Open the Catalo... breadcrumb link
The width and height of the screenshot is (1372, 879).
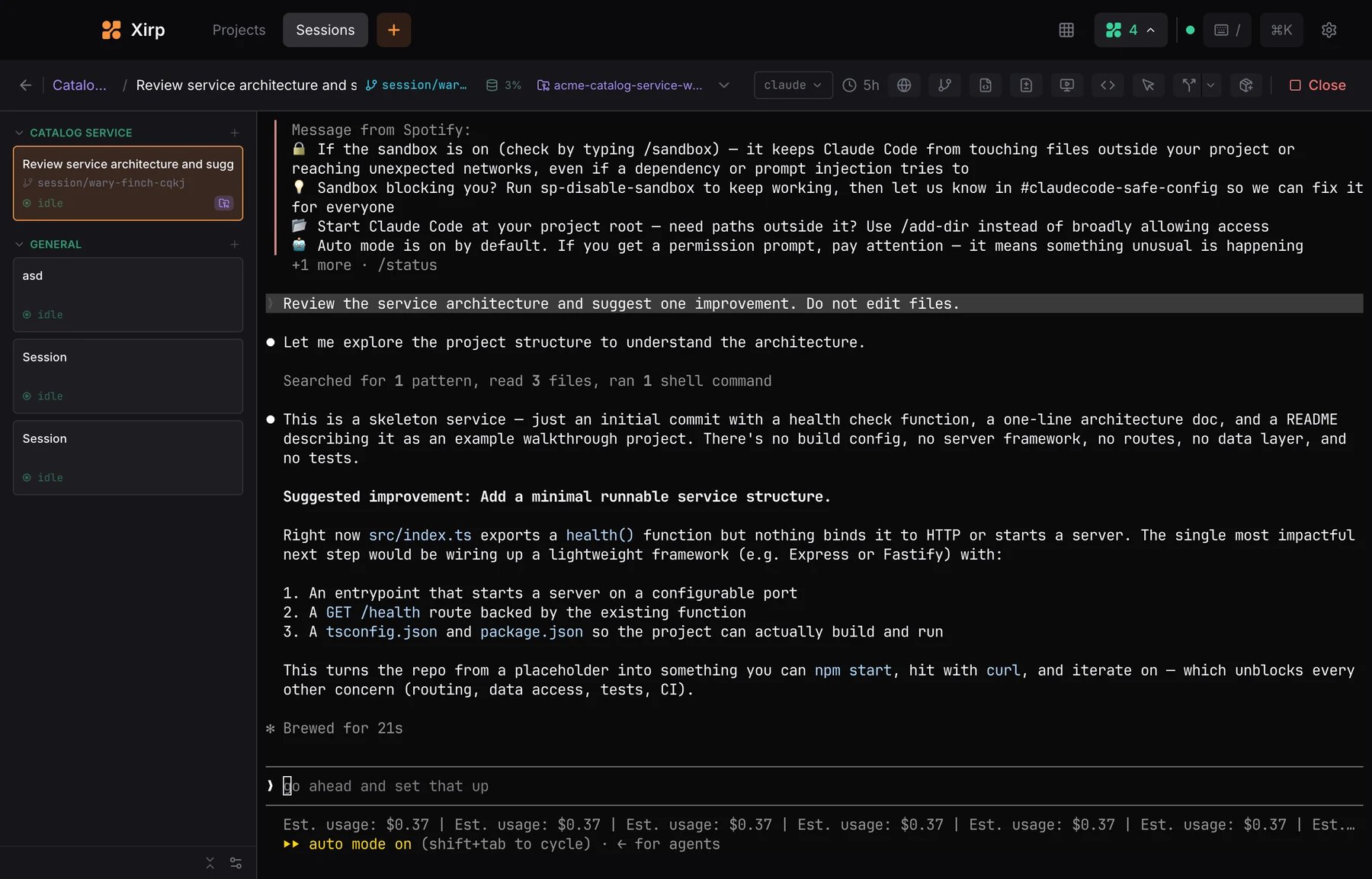[x=79, y=85]
